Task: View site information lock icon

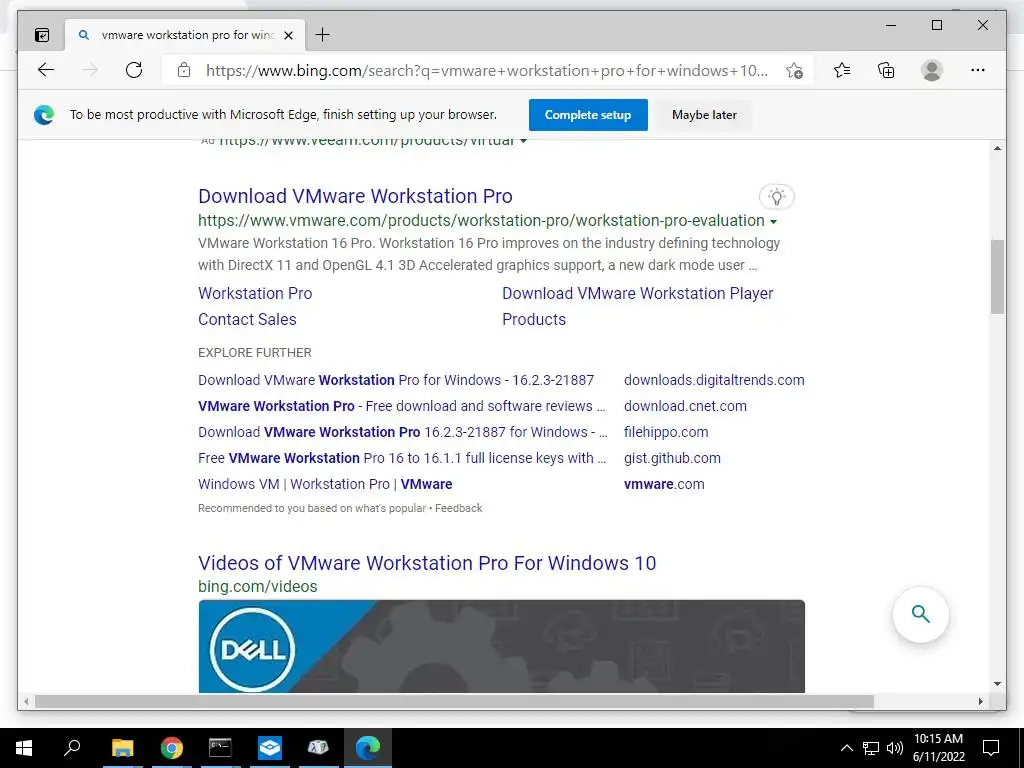Action: 184,70
